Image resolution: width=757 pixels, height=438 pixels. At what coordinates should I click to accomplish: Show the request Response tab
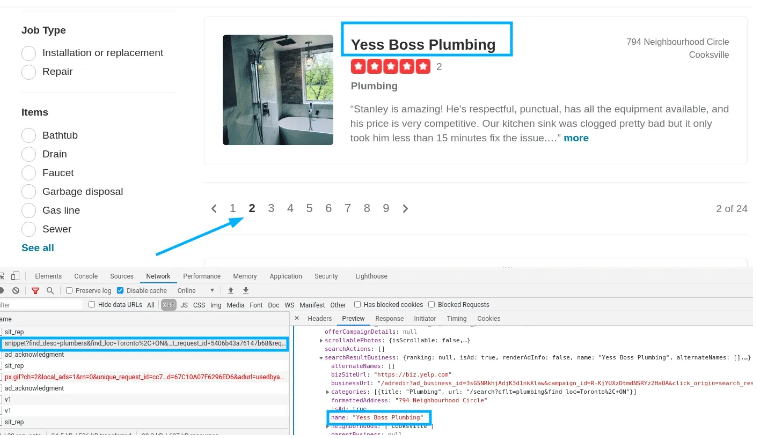tap(389, 319)
